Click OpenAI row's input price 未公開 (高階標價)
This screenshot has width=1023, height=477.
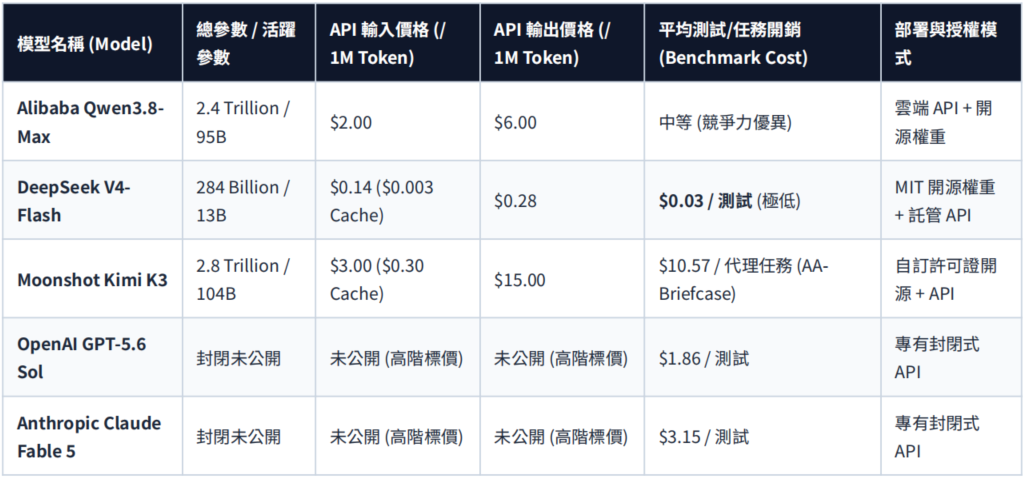[x=398, y=358]
